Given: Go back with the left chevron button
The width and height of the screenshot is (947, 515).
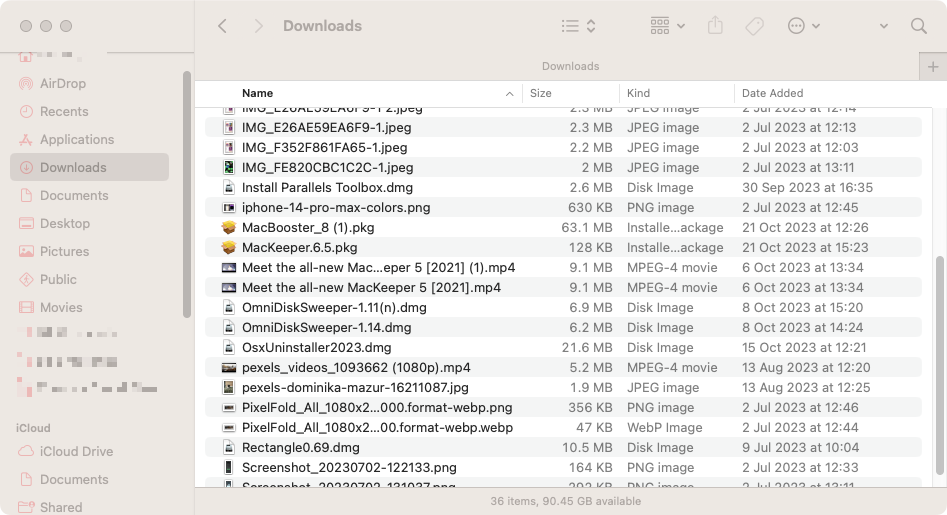Looking at the screenshot, I should click(222, 26).
